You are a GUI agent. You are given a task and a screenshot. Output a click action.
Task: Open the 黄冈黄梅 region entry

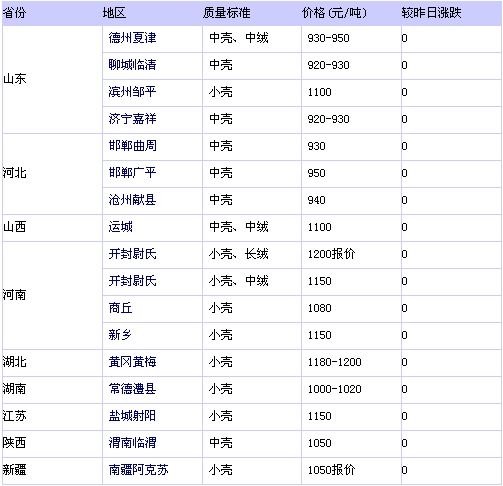[132, 362]
